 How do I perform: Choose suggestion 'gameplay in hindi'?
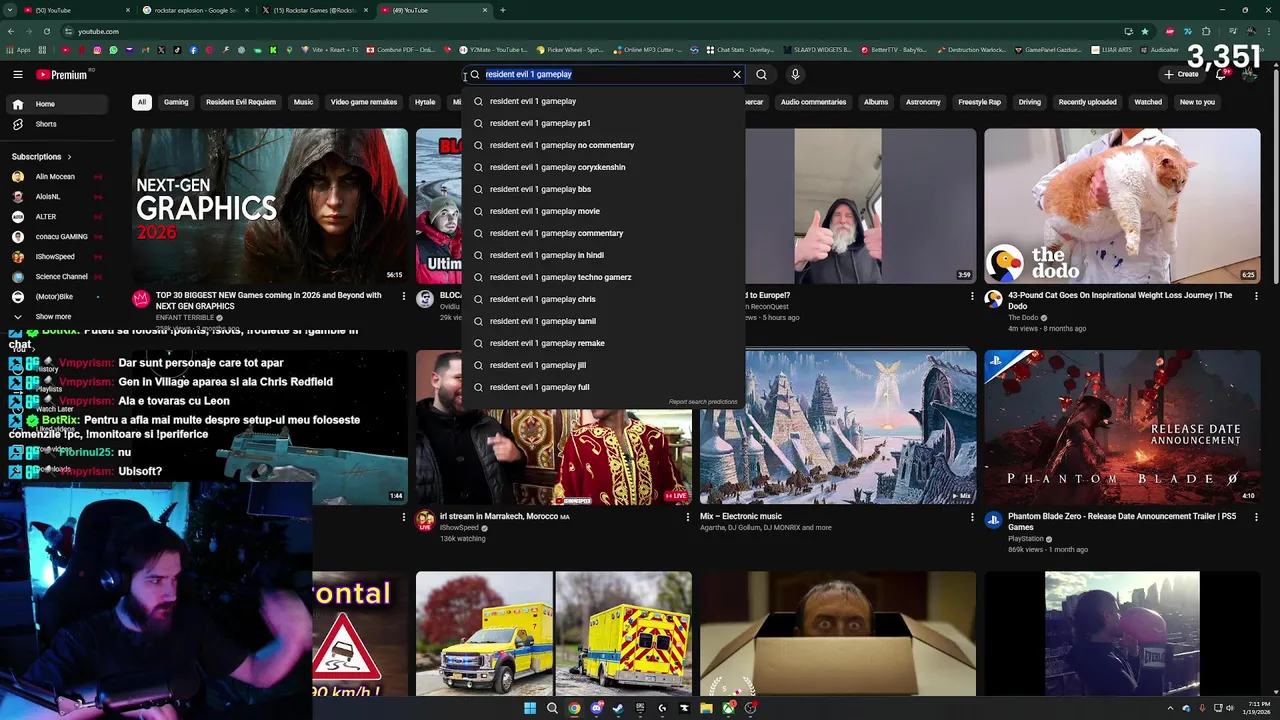tap(604, 255)
